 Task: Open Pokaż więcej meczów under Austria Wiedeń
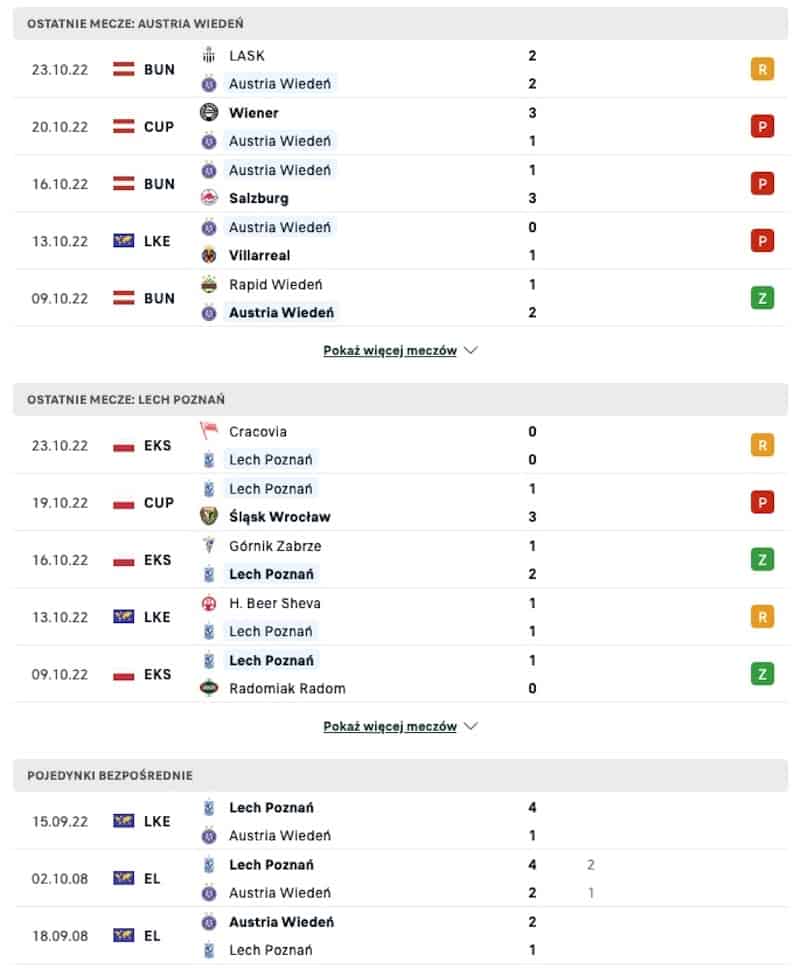390,350
